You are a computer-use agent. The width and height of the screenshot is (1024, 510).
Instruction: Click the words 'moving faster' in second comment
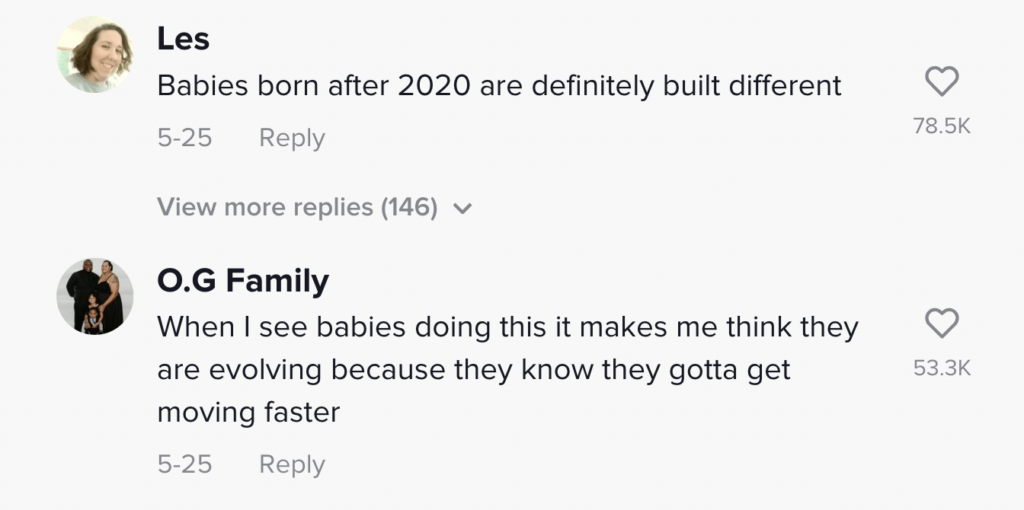[x=248, y=413]
